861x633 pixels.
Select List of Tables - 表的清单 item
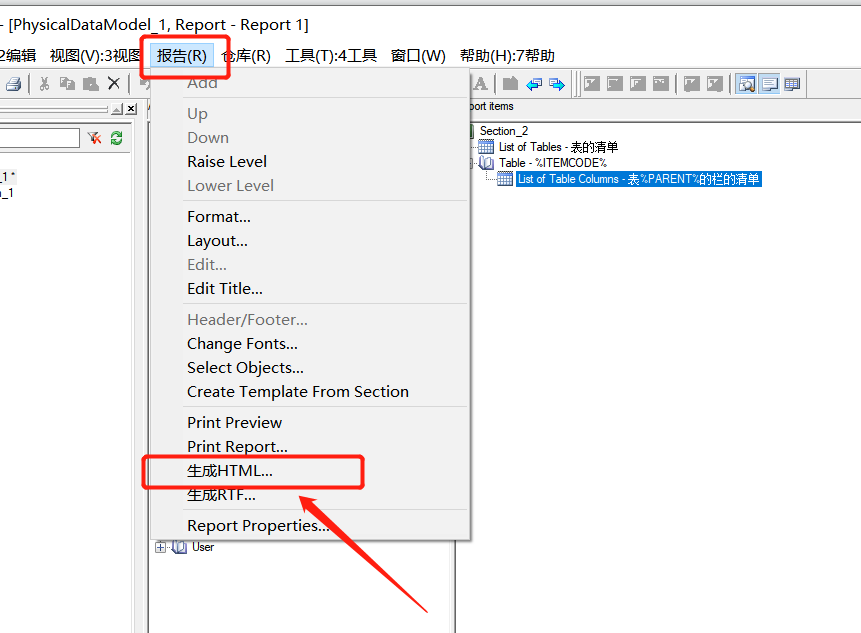558,147
